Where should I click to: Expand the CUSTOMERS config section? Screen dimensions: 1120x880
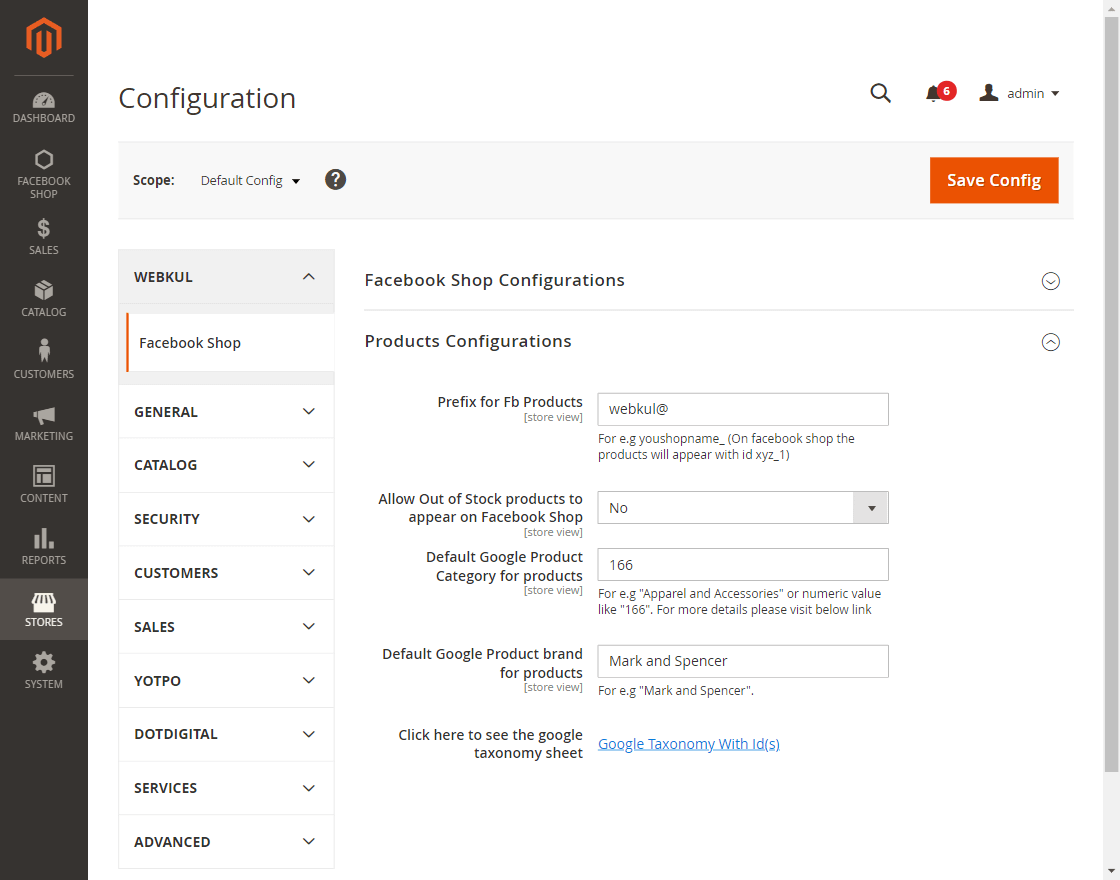(x=226, y=573)
